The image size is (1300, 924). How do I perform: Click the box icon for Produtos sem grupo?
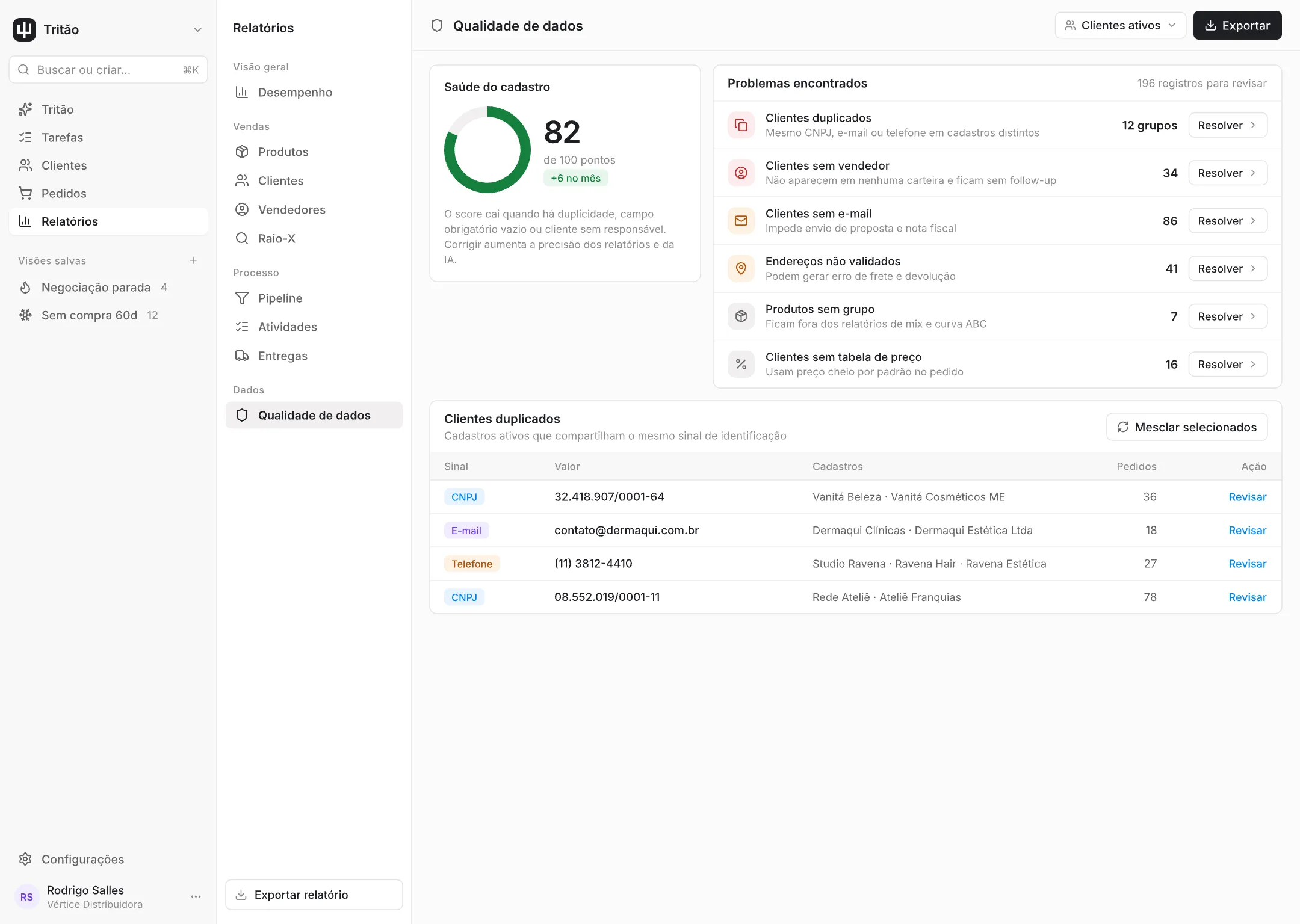click(741, 316)
